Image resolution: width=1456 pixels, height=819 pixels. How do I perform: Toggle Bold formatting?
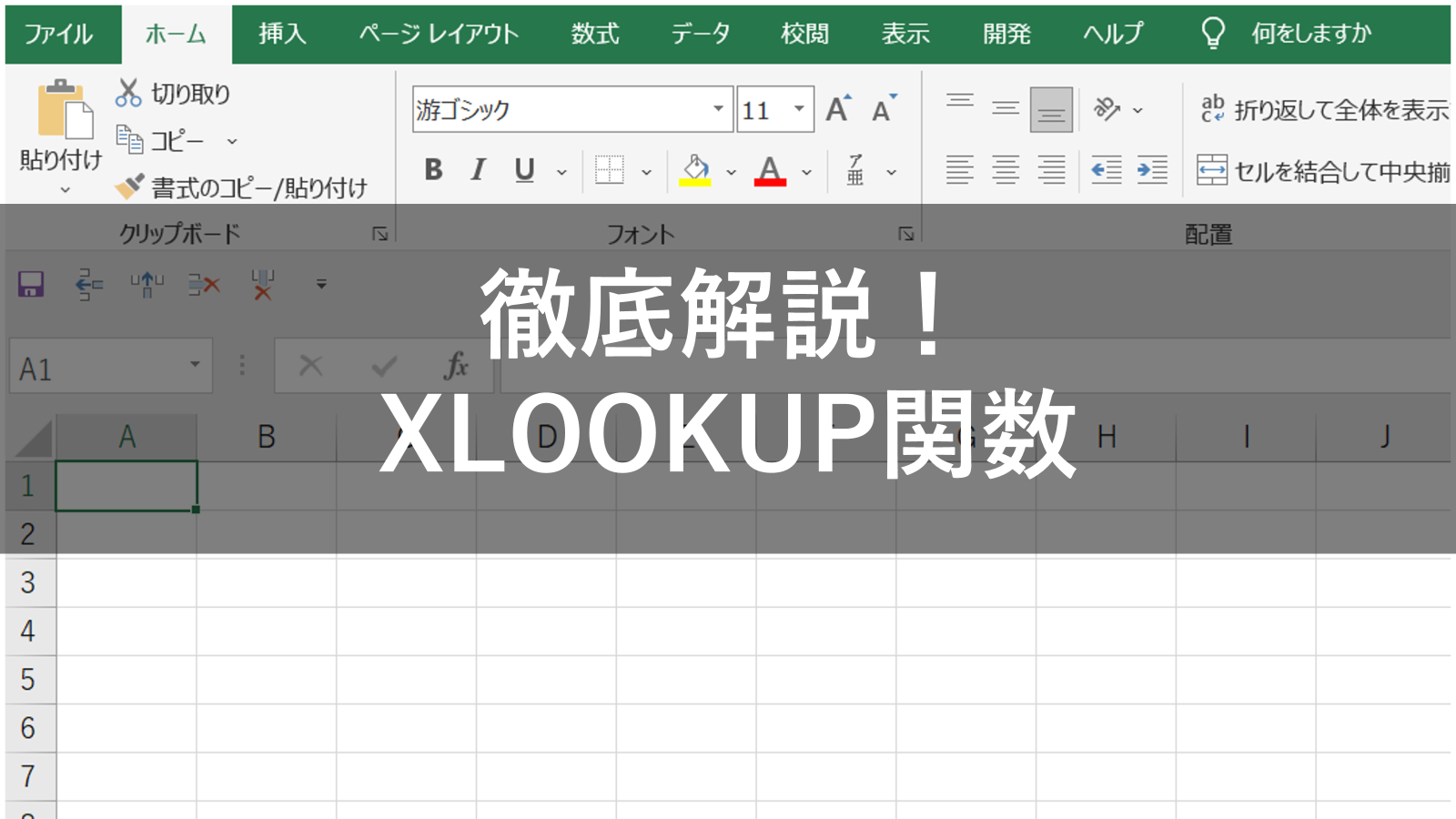point(434,170)
